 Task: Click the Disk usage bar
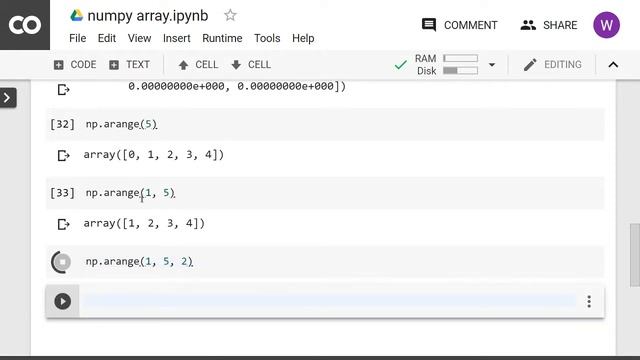click(x=460, y=71)
